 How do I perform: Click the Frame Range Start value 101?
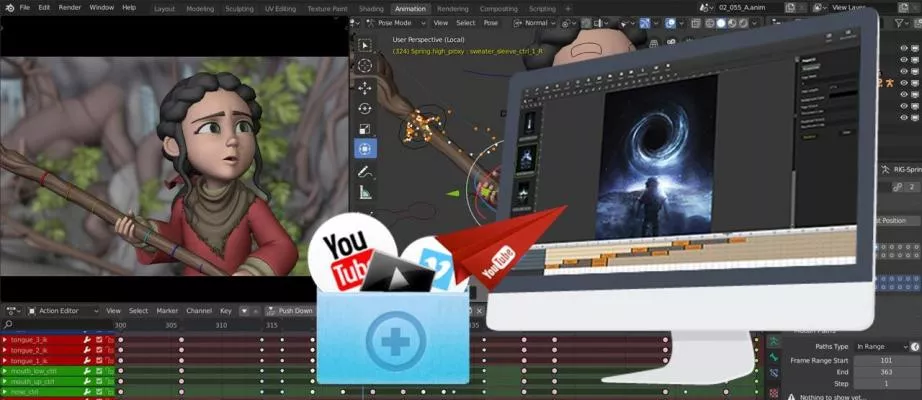tap(886, 361)
